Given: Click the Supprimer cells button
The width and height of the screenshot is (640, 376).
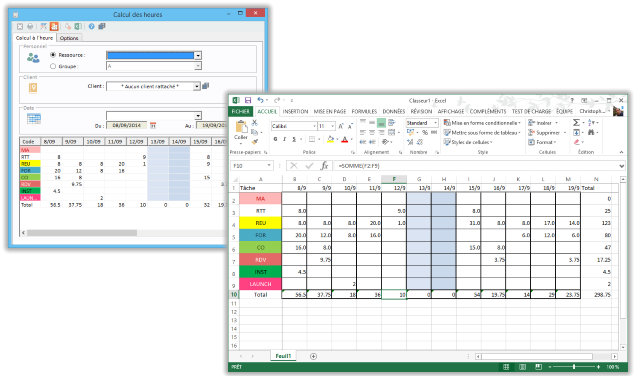Looking at the screenshot, I should 547,132.
